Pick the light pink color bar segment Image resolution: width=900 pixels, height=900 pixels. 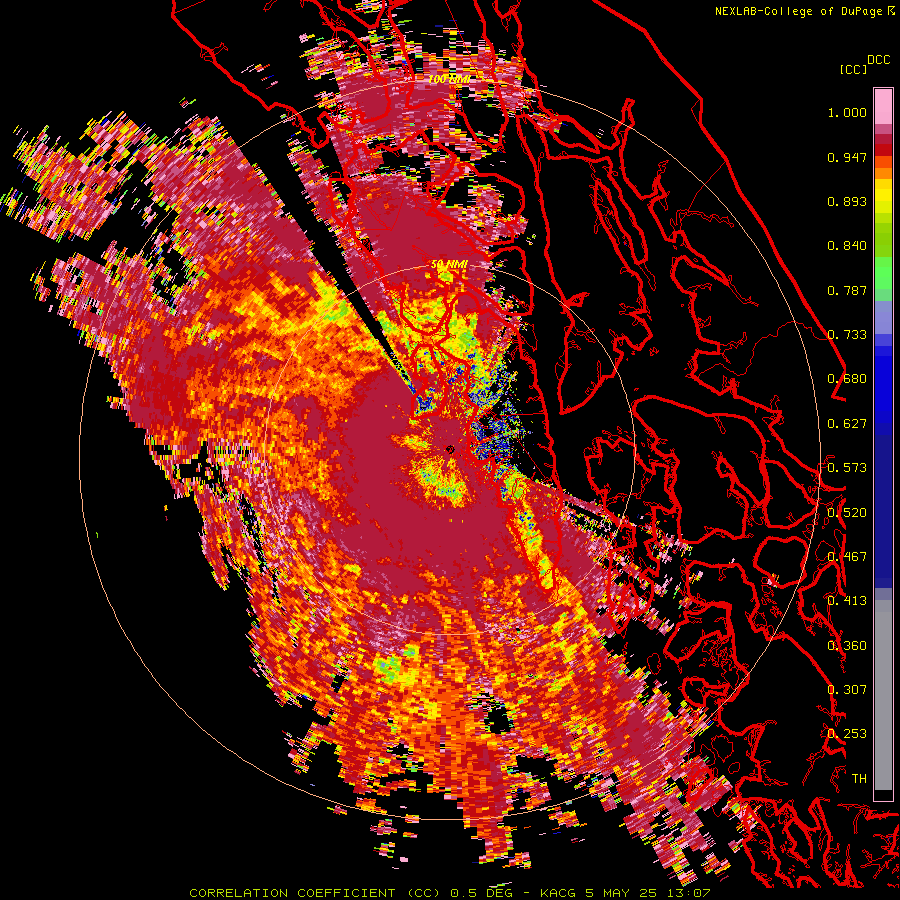tap(883, 106)
